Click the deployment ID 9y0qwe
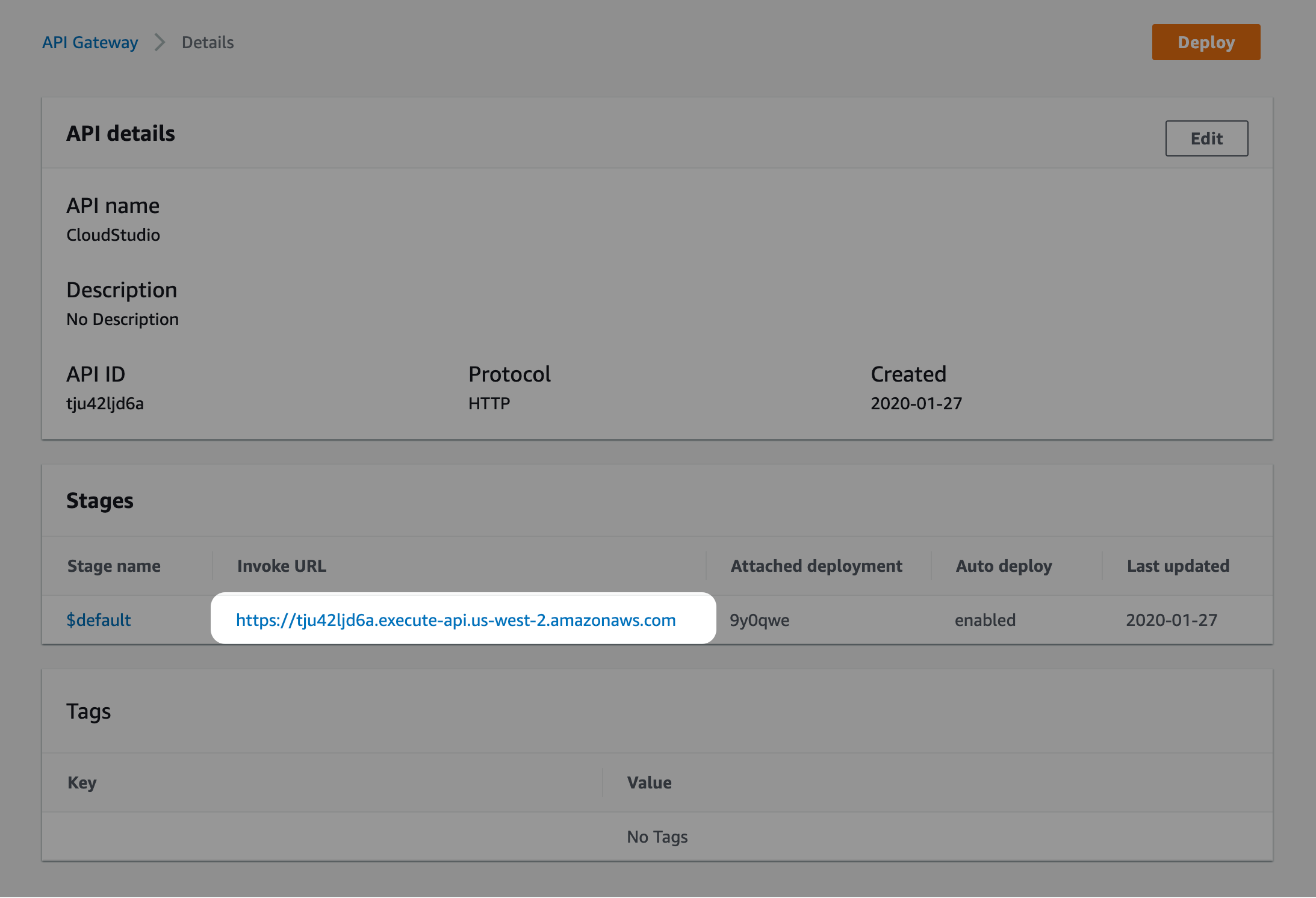 point(759,620)
